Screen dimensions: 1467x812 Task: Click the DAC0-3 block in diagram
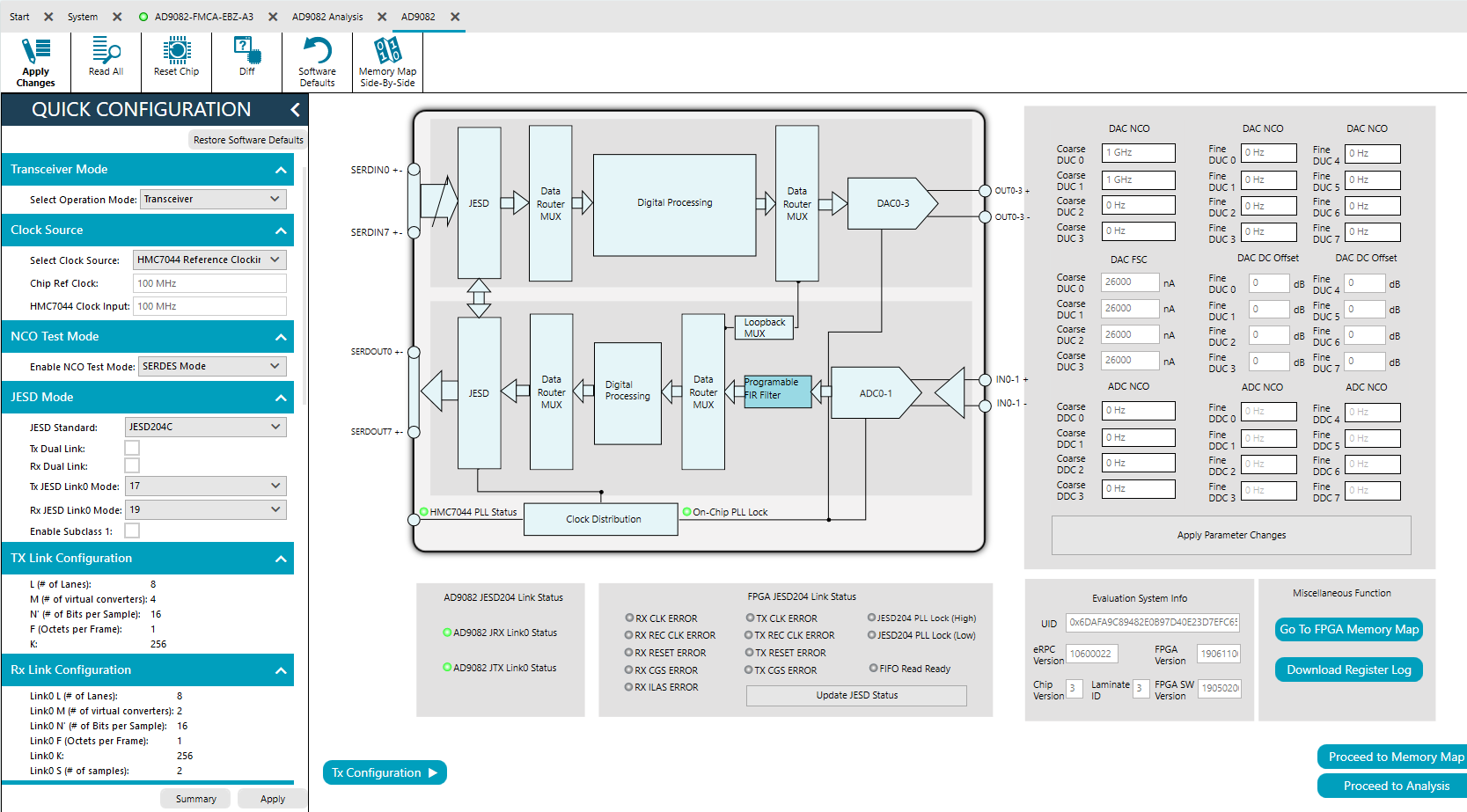(x=892, y=203)
